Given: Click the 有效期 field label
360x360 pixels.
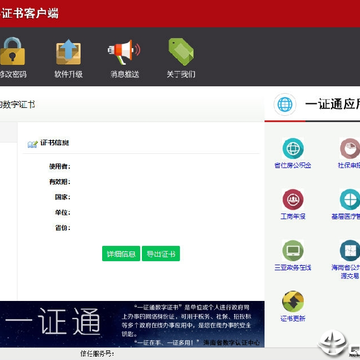Looking at the screenshot, I should [x=60, y=182].
